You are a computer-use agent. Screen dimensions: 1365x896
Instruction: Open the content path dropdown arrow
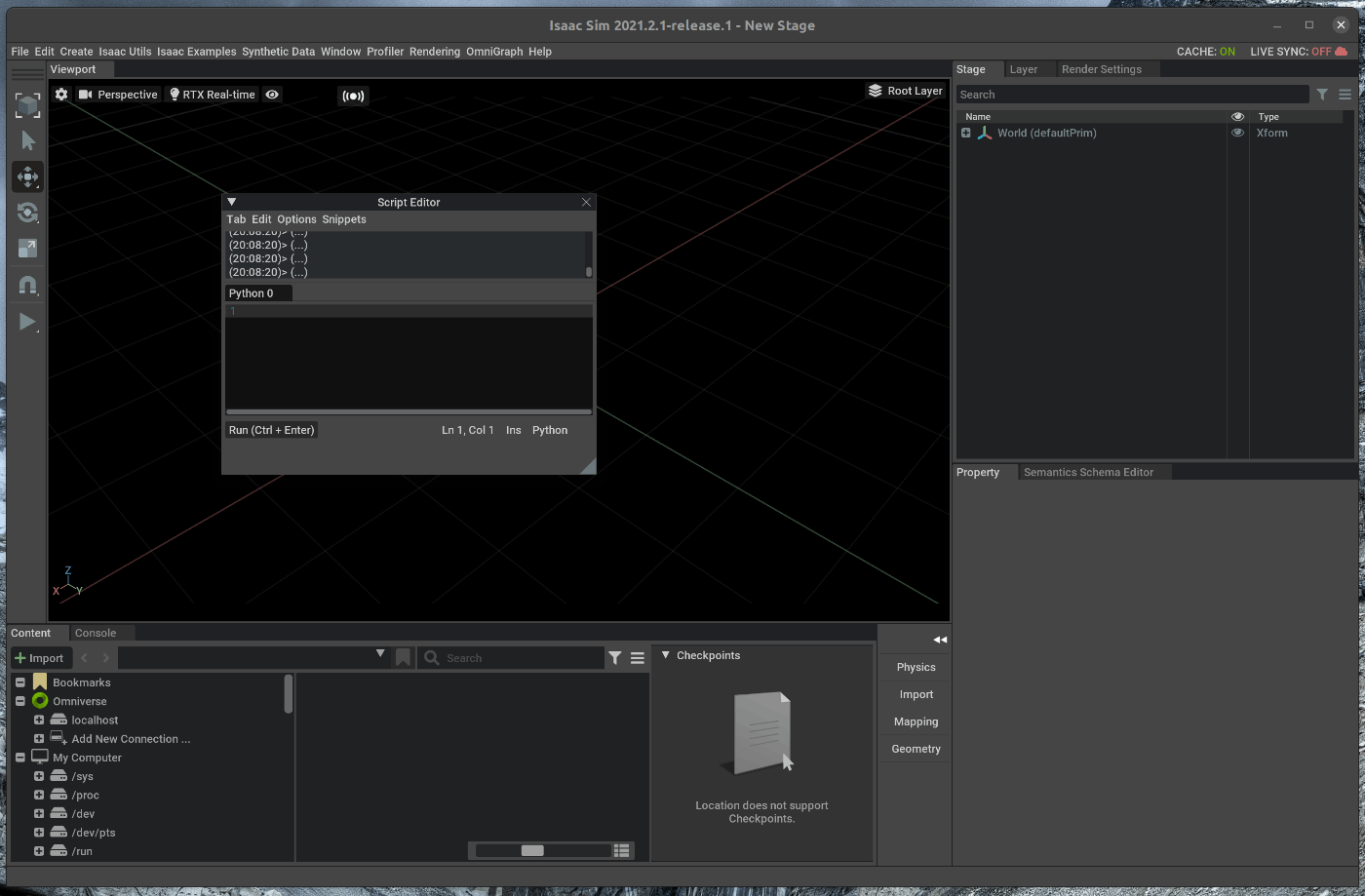pyautogui.click(x=380, y=654)
